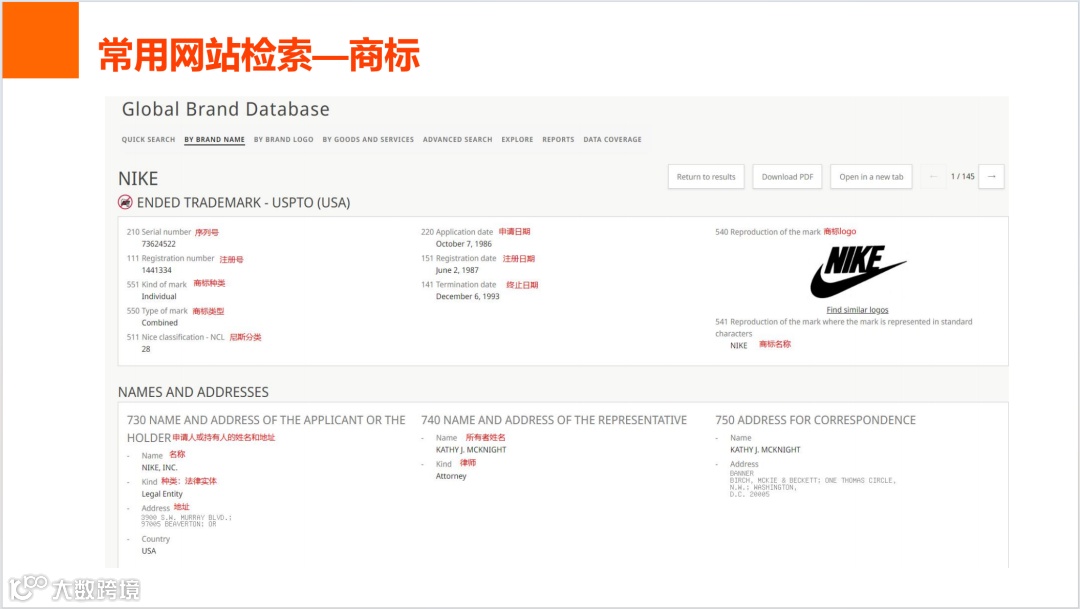Click the Find similar logos link

point(858,310)
